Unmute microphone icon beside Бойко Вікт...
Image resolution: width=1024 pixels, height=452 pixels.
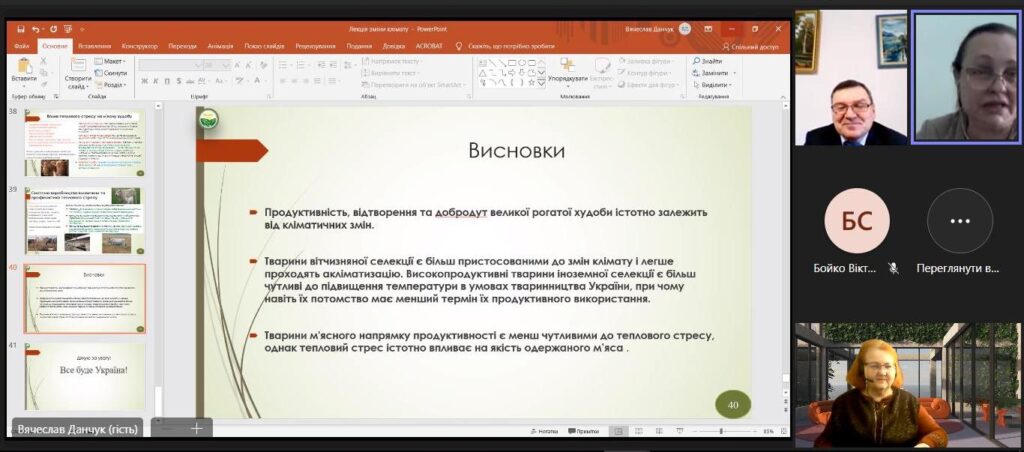(893, 268)
